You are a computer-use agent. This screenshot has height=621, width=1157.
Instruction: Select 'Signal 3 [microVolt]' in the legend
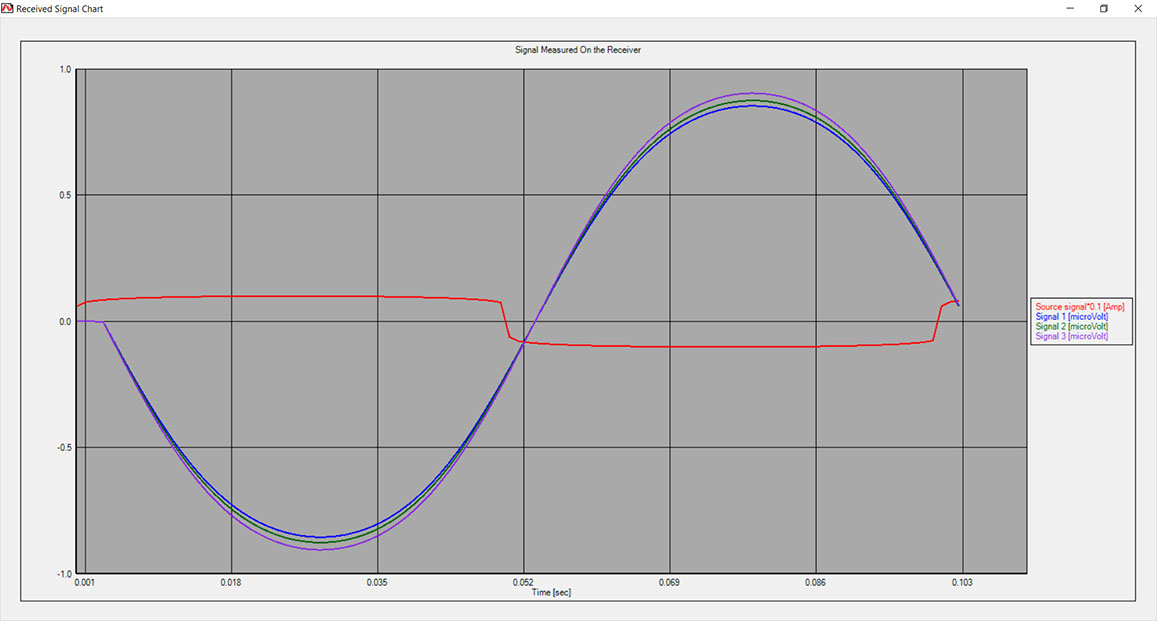click(x=1071, y=337)
